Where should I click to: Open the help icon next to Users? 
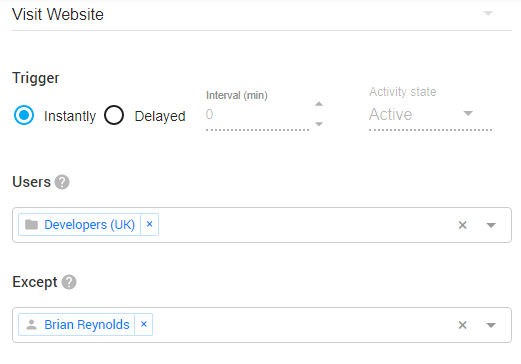[62, 182]
